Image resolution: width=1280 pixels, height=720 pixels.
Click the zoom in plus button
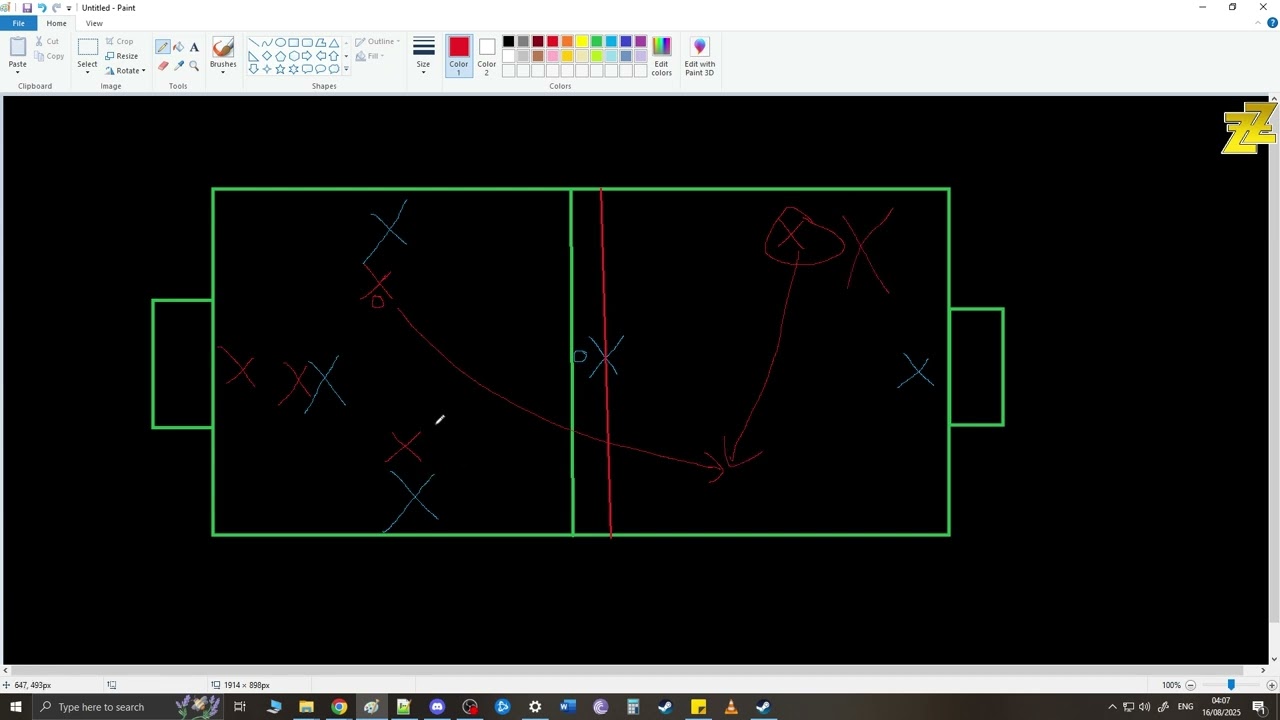pos(1271,685)
